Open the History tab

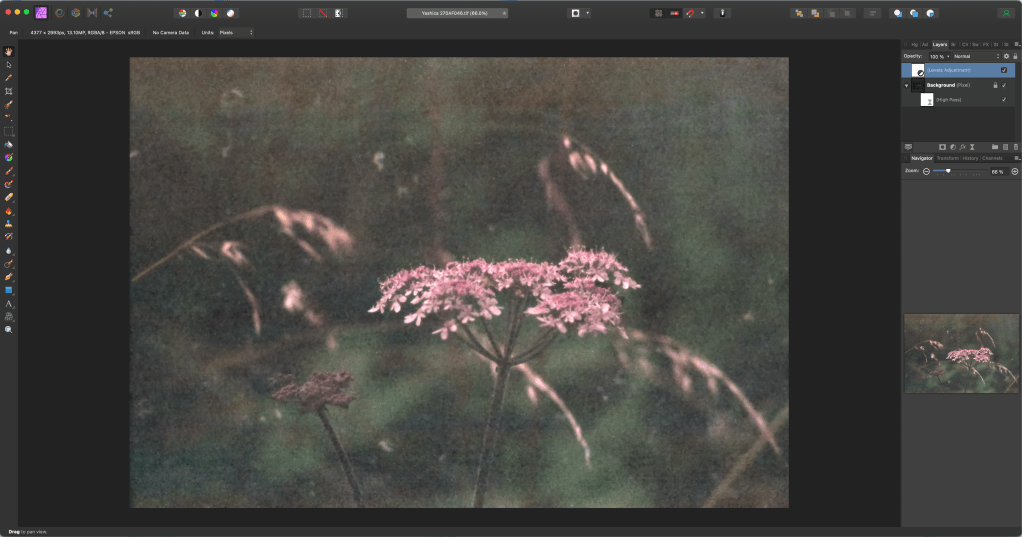click(x=970, y=158)
